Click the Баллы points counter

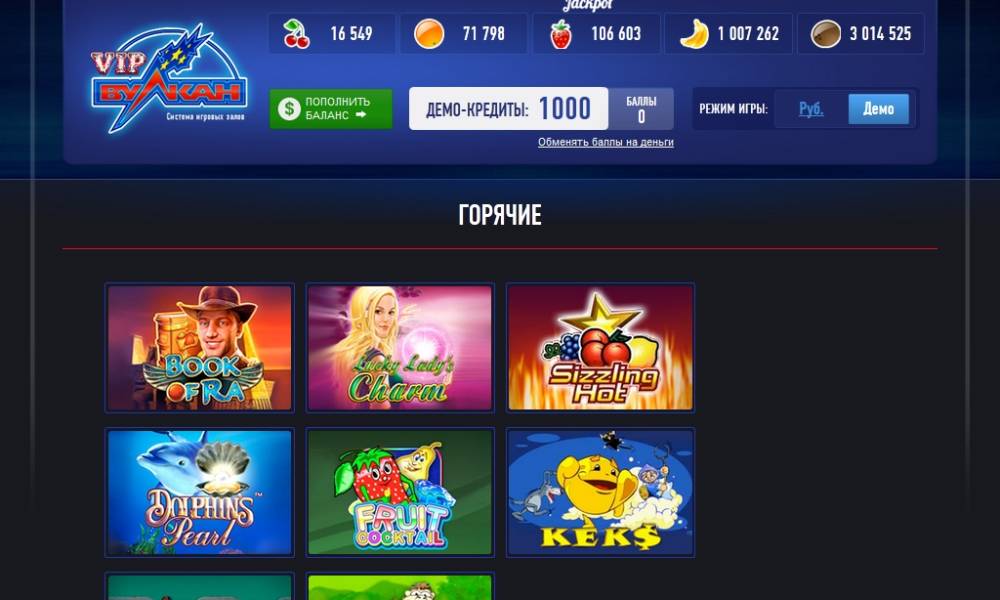641,109
